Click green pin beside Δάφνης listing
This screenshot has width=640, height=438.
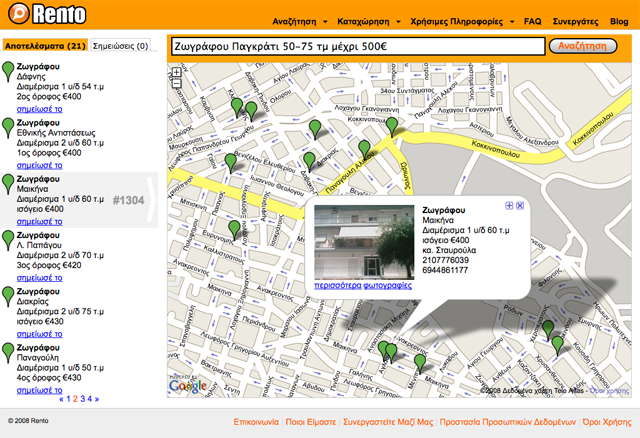point(8,71)
